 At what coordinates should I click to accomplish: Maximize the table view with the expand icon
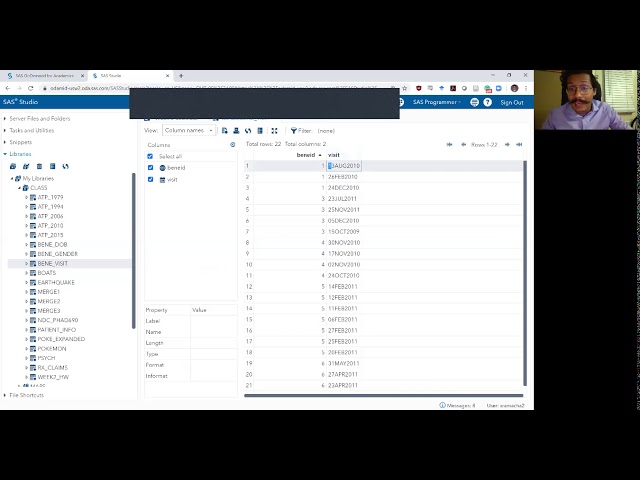click(x=274, y=131)
